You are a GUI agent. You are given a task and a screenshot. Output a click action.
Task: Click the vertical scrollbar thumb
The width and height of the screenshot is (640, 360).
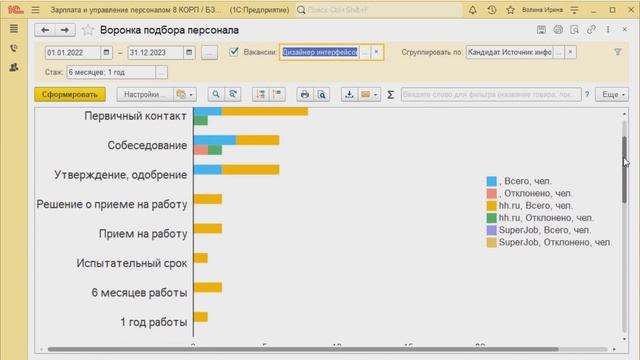[624, 169]
